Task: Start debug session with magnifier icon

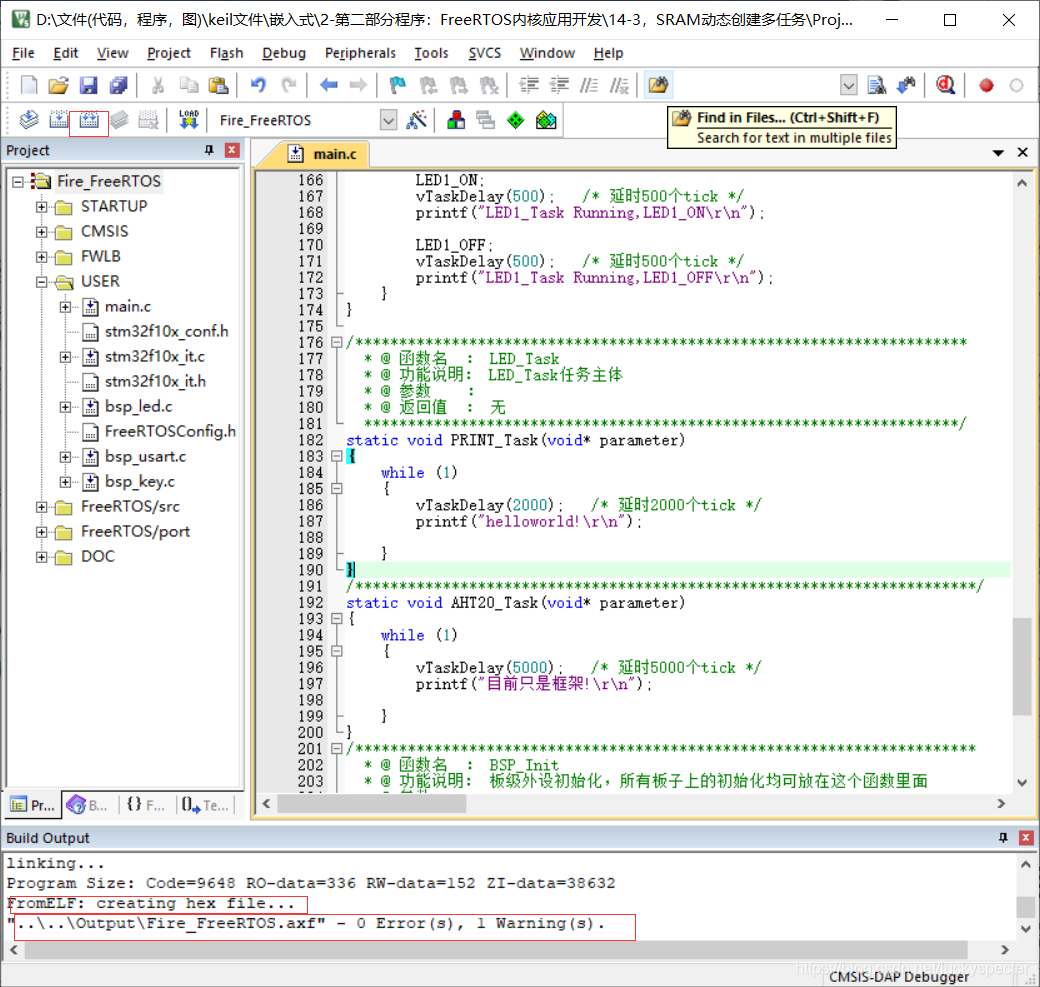Action: click(945, 86)
